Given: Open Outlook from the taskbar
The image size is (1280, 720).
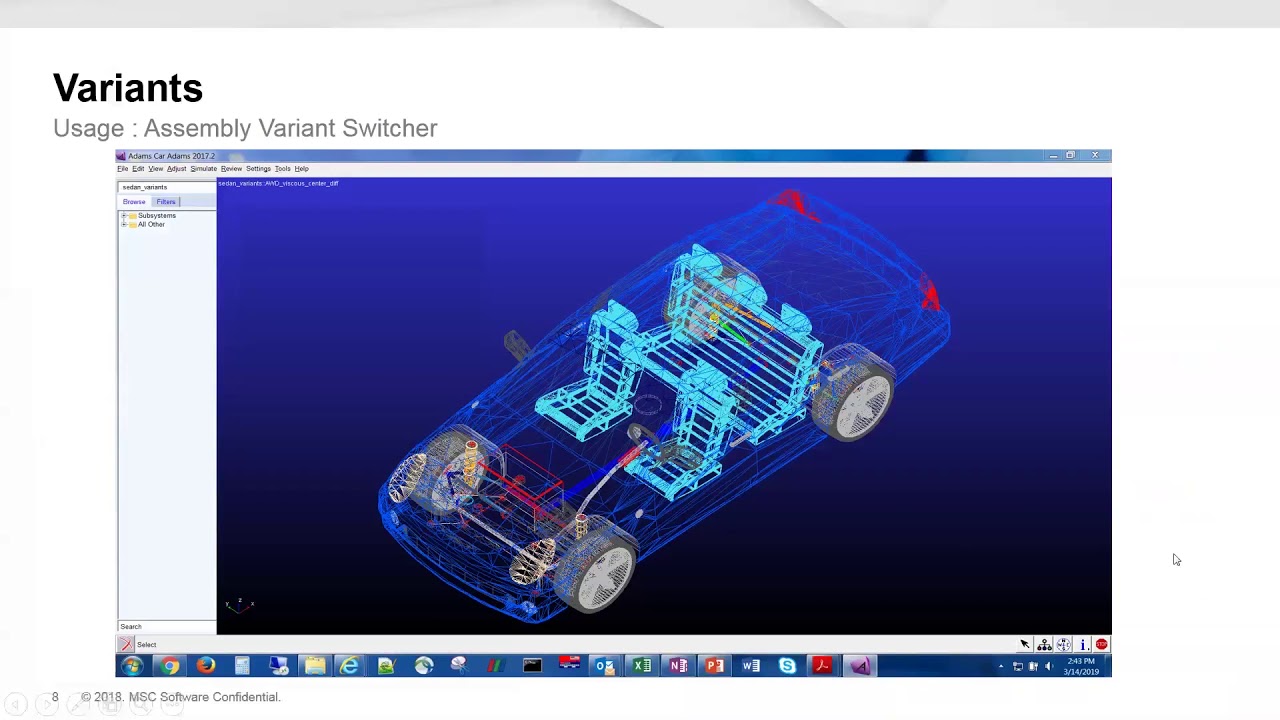Looking at the screenshot, I should click(605, 666).
